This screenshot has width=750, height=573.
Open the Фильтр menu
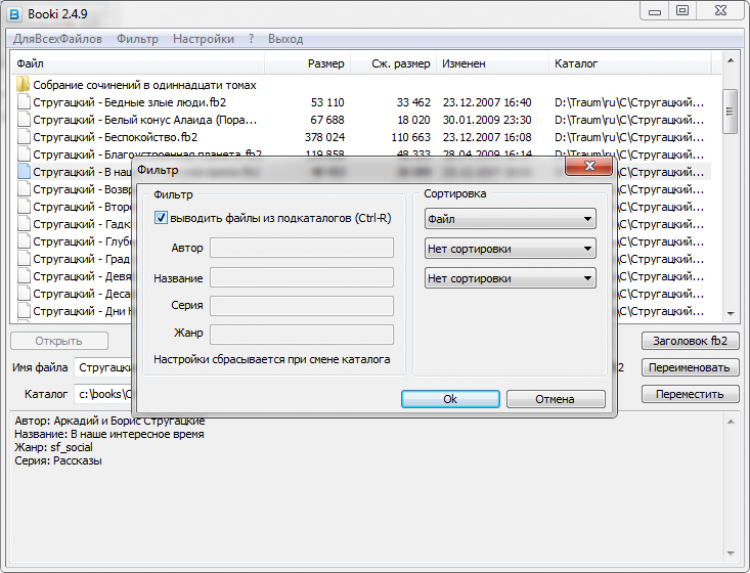(x=137, y=39)
